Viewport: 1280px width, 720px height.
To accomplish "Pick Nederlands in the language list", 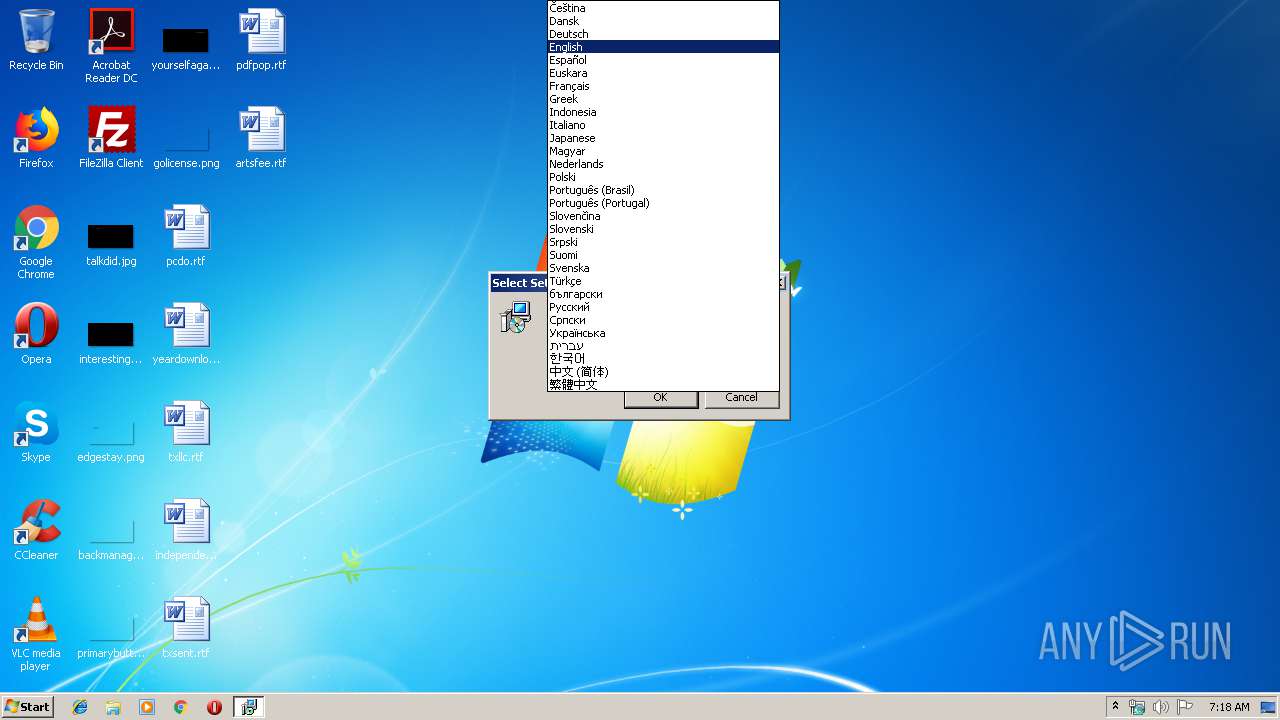I will tap(663, 164).
